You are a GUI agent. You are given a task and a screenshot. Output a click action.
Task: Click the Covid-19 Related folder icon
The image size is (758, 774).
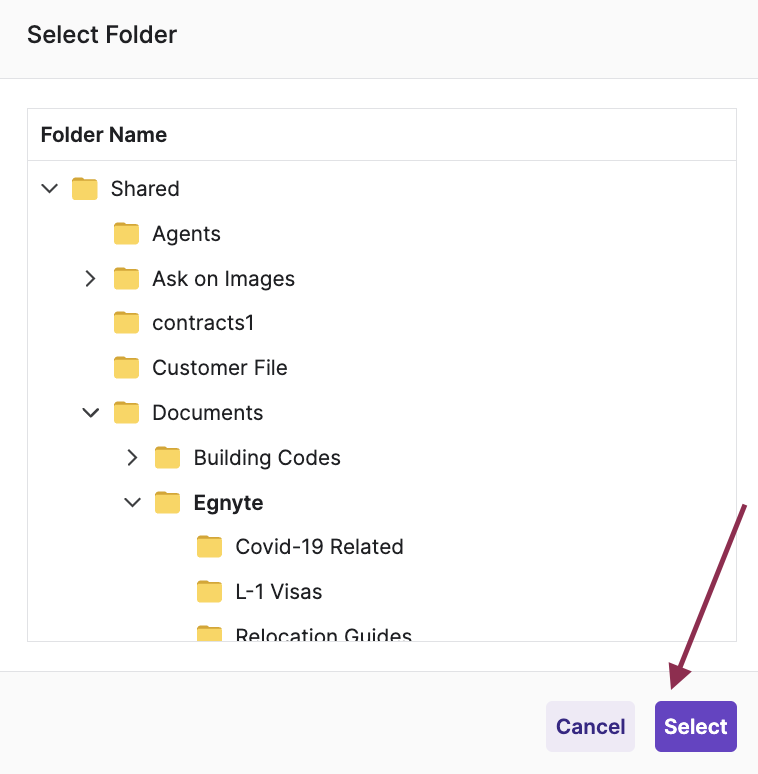tap(209, 547)
